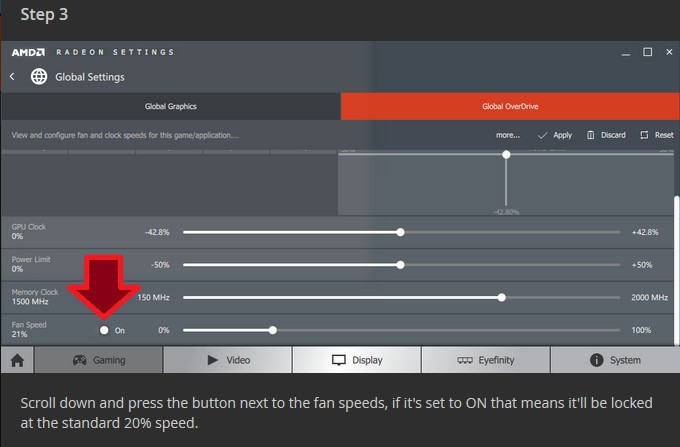
Task: Click the Fan Speed slider handle
Action: pyautogui.click(x=273, y=330)
